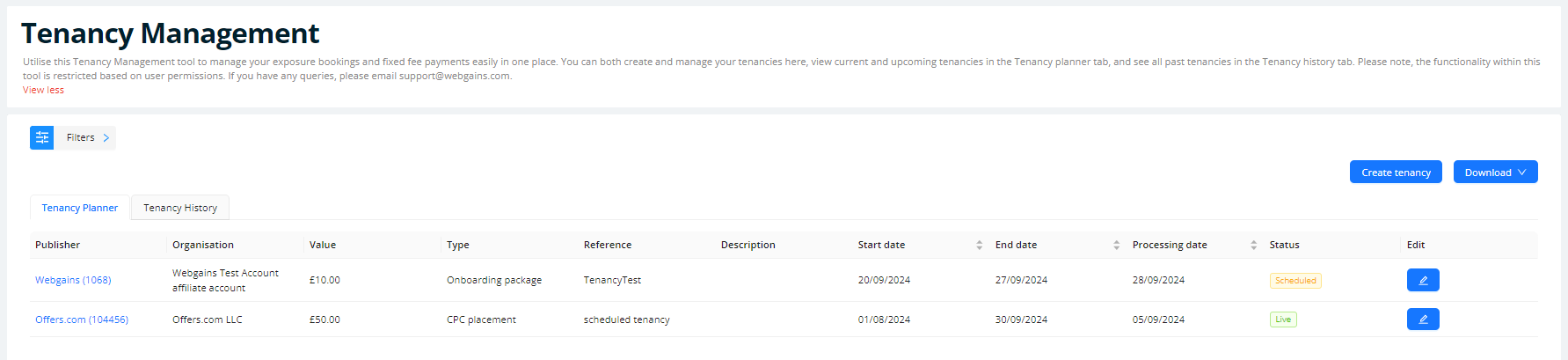
Task: Switch to the Tenancy History tab
Action: (180, 208)
